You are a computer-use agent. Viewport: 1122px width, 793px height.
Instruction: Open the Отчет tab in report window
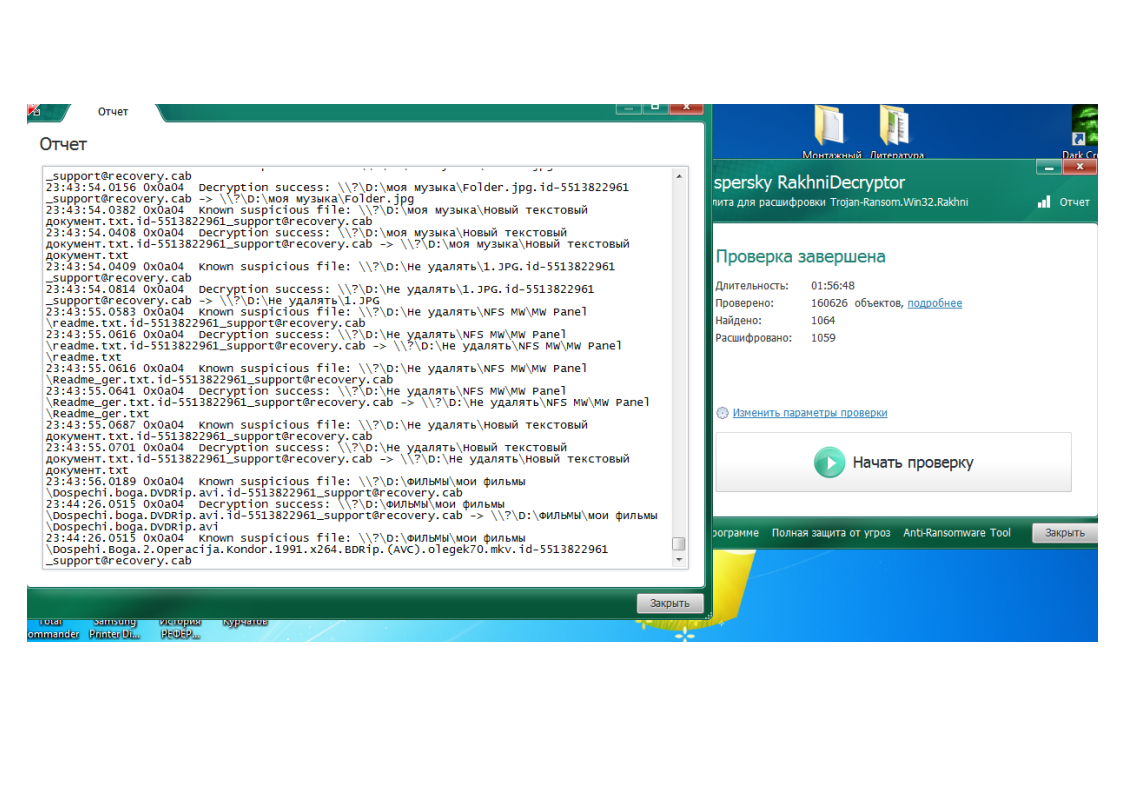[x=113, y=112]
